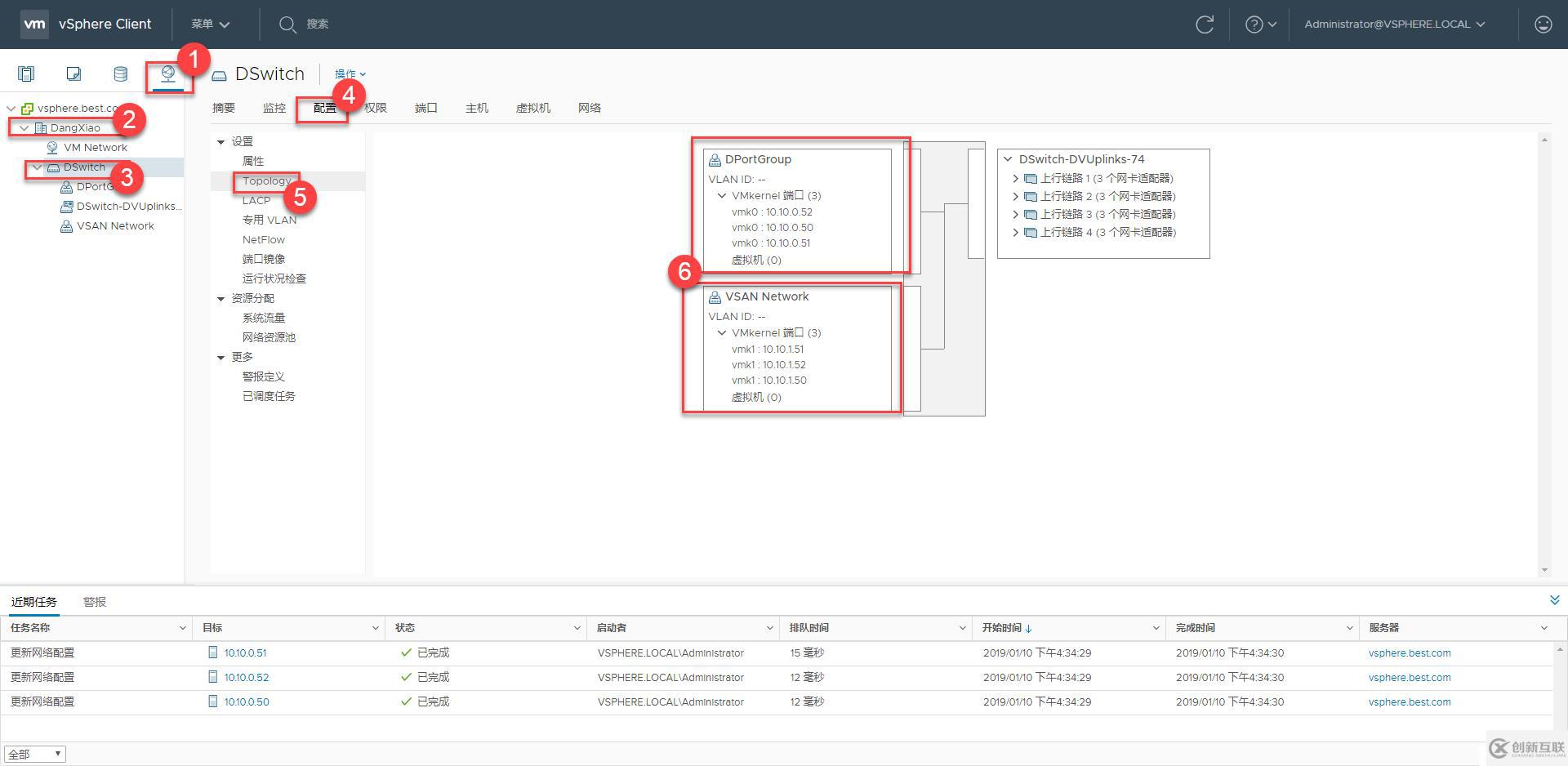1568x766 pixels.
Task: Select 属性 in settings list
Action: [253, 161]
